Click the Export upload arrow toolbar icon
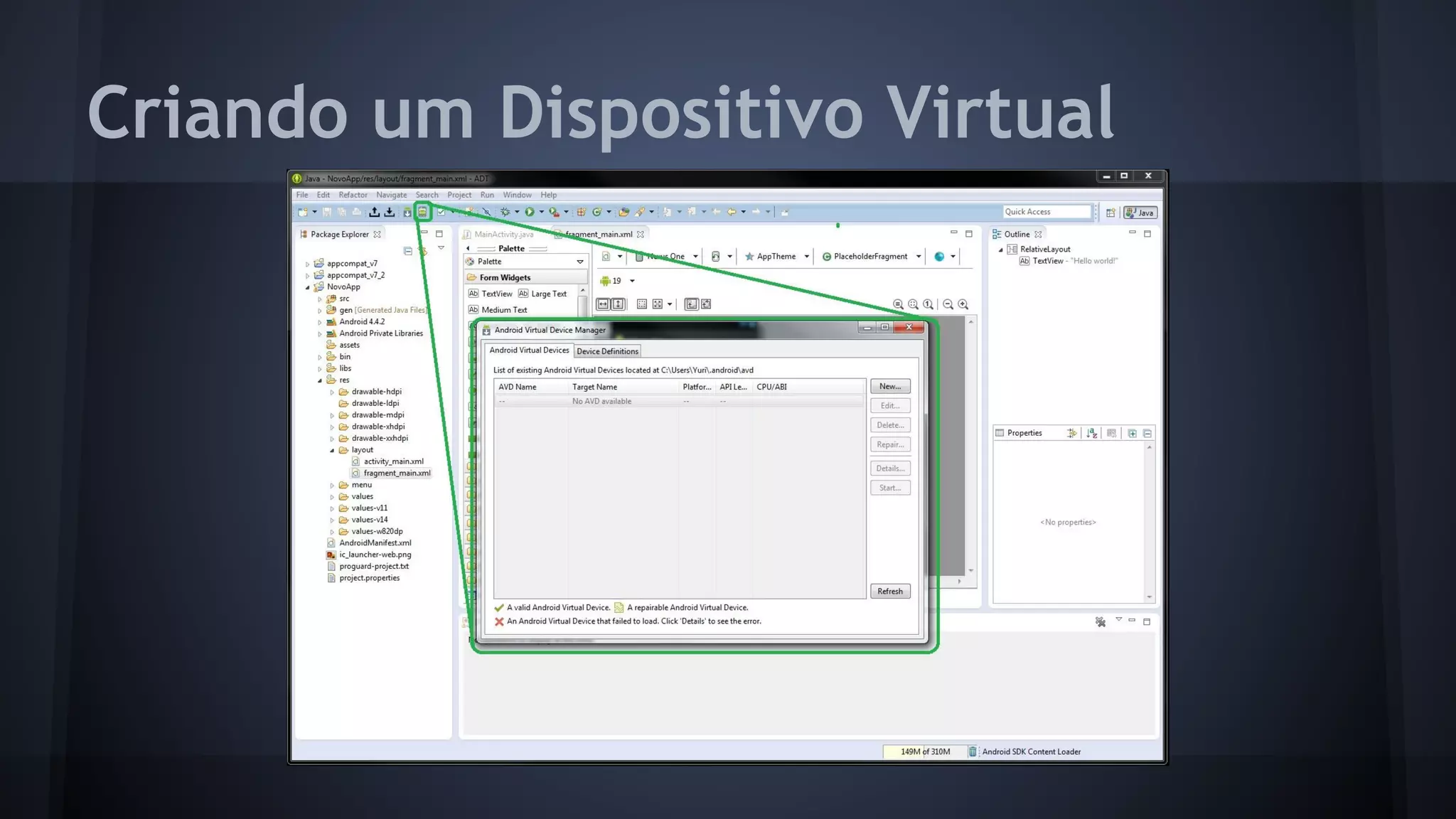Image resolution: width=1456 pixels, height=819 pixels. pyautogui.click(x=374, y=212)
